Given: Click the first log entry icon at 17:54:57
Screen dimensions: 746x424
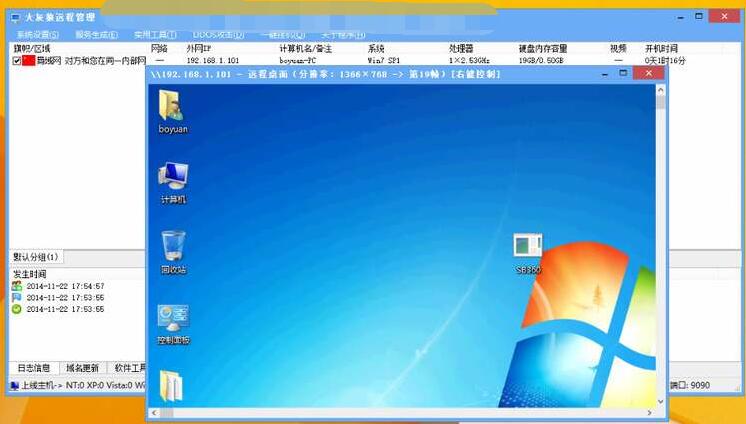Looking at the screenshot, I should point(17,286).
